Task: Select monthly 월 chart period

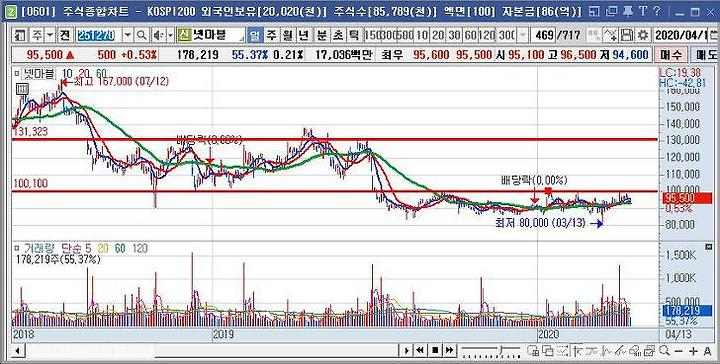Action: [287, 35]
